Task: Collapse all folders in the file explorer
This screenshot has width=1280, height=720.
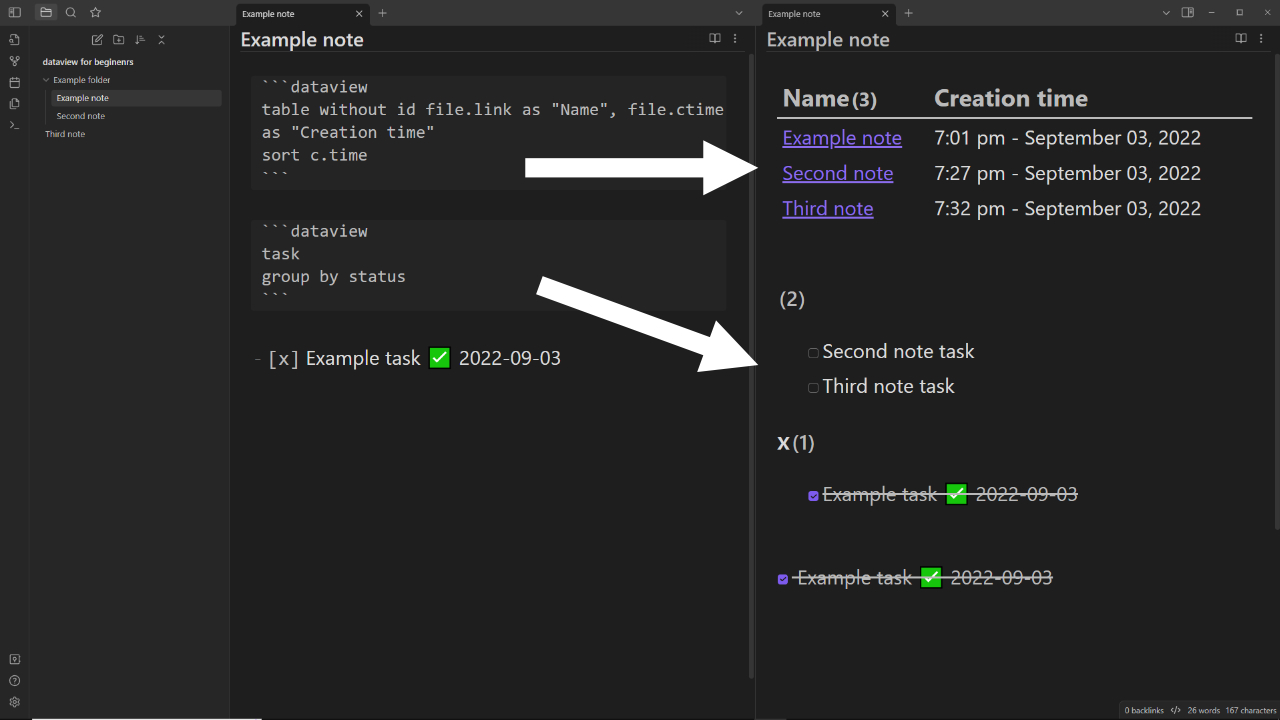Action: (x=162, y=39)
